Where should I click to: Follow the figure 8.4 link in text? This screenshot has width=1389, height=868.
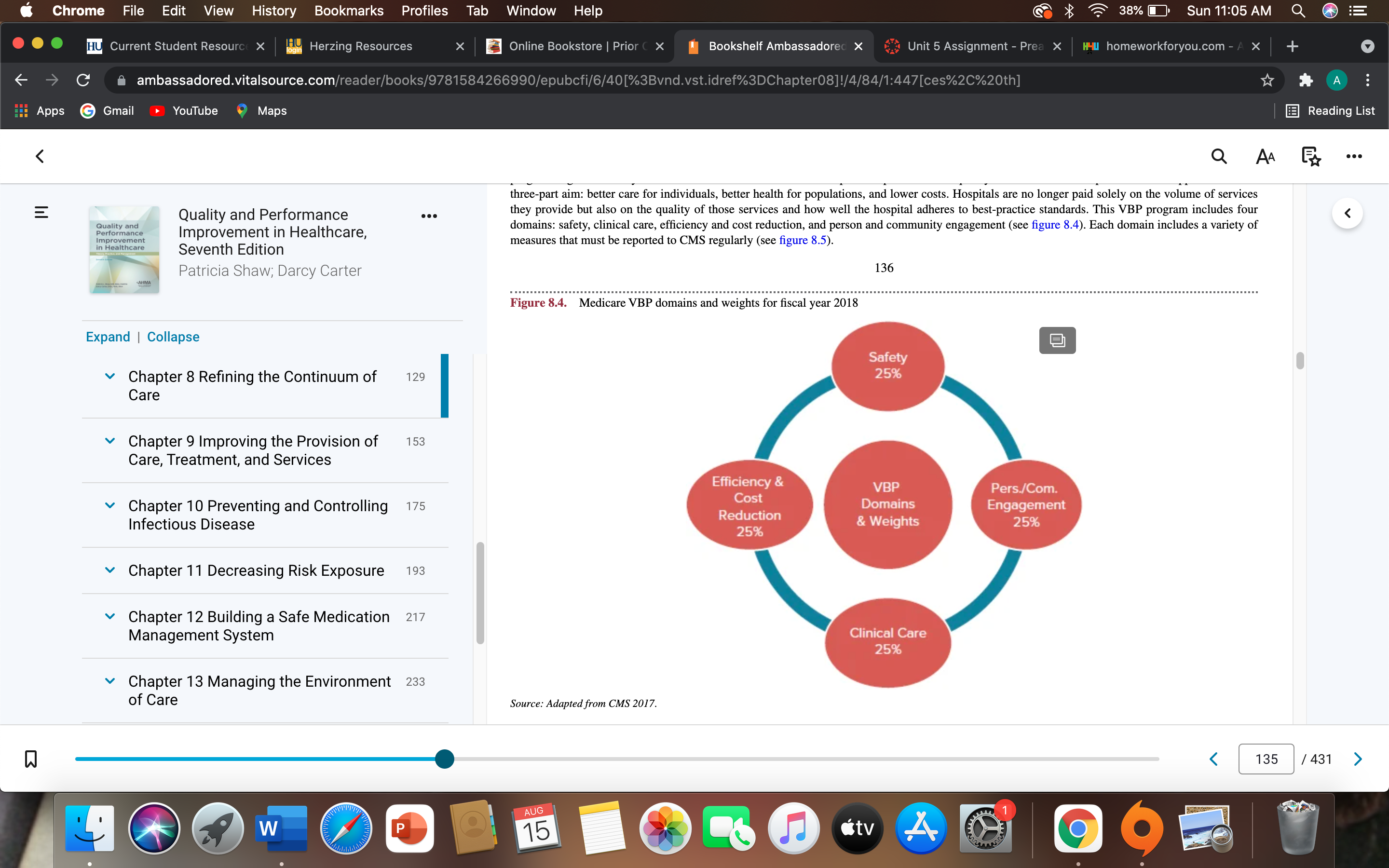[x=1055, y=224]
